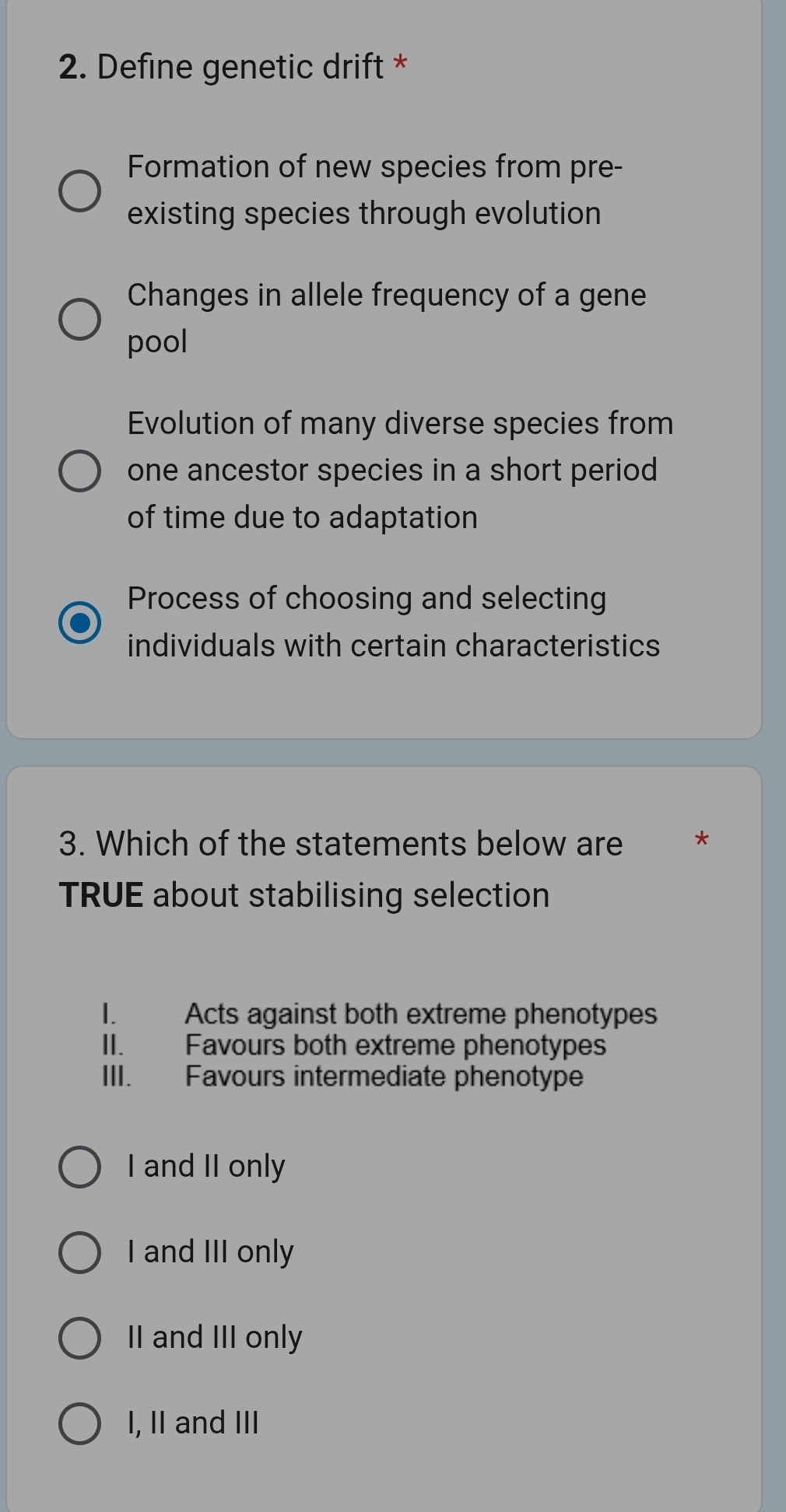Viewport: 786px width, 1512px height.
Task: Select "Changes in allele frequency of a gene pool"
Action: point(79,318)
